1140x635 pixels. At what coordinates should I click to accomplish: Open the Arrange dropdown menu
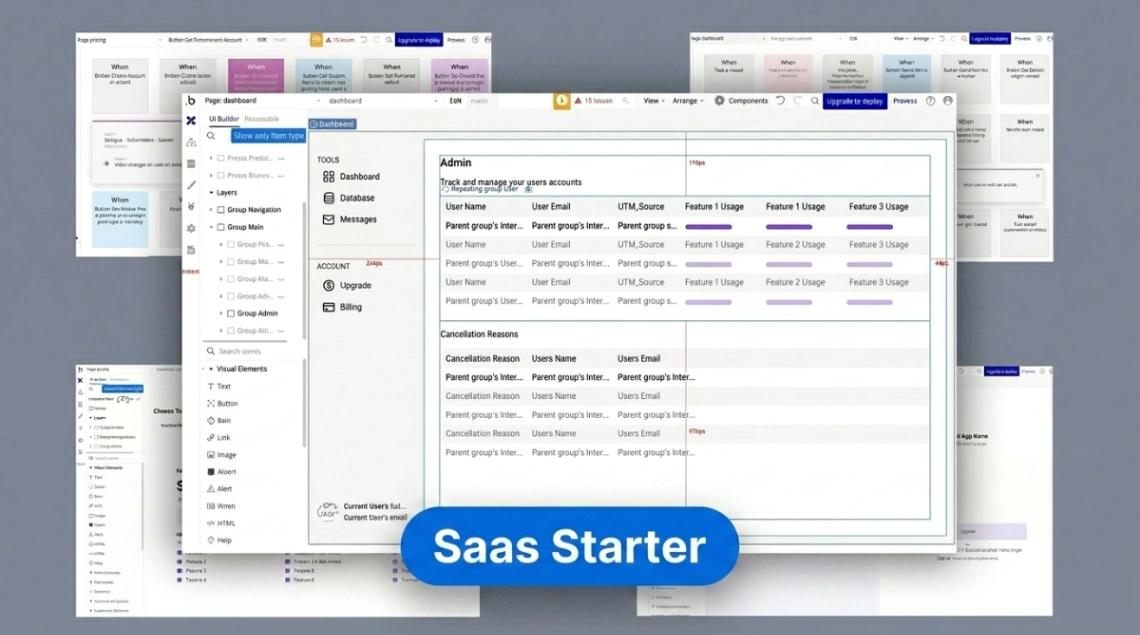688,101
